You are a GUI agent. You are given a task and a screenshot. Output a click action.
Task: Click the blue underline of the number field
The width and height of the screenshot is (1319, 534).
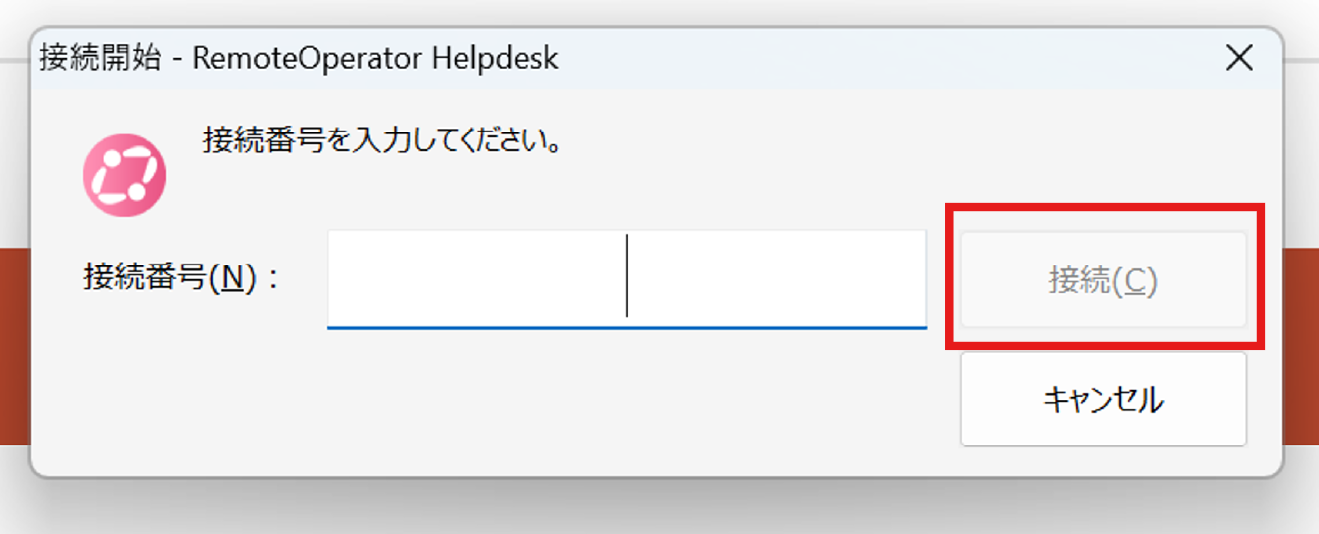627,326
